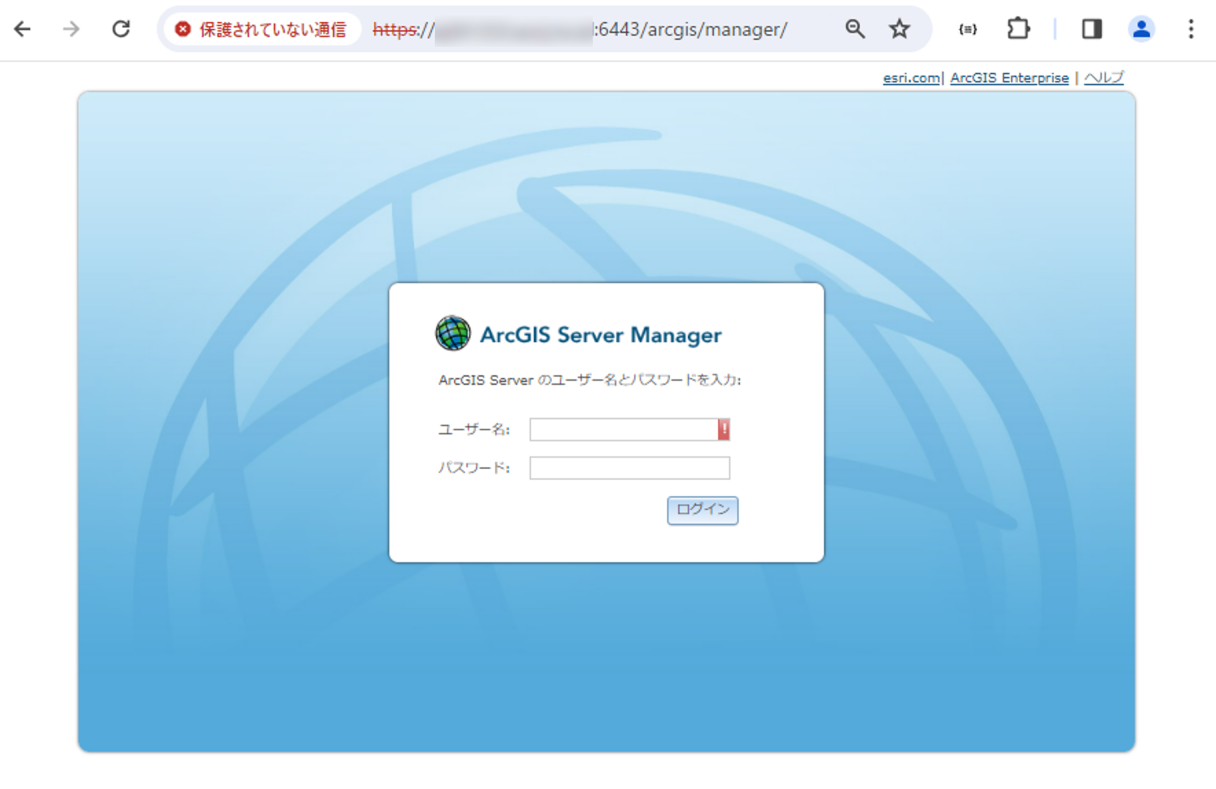Click the address bar URL
Image resolution: width=1216 pixels, height=789 pixels.
pos(580,30)
